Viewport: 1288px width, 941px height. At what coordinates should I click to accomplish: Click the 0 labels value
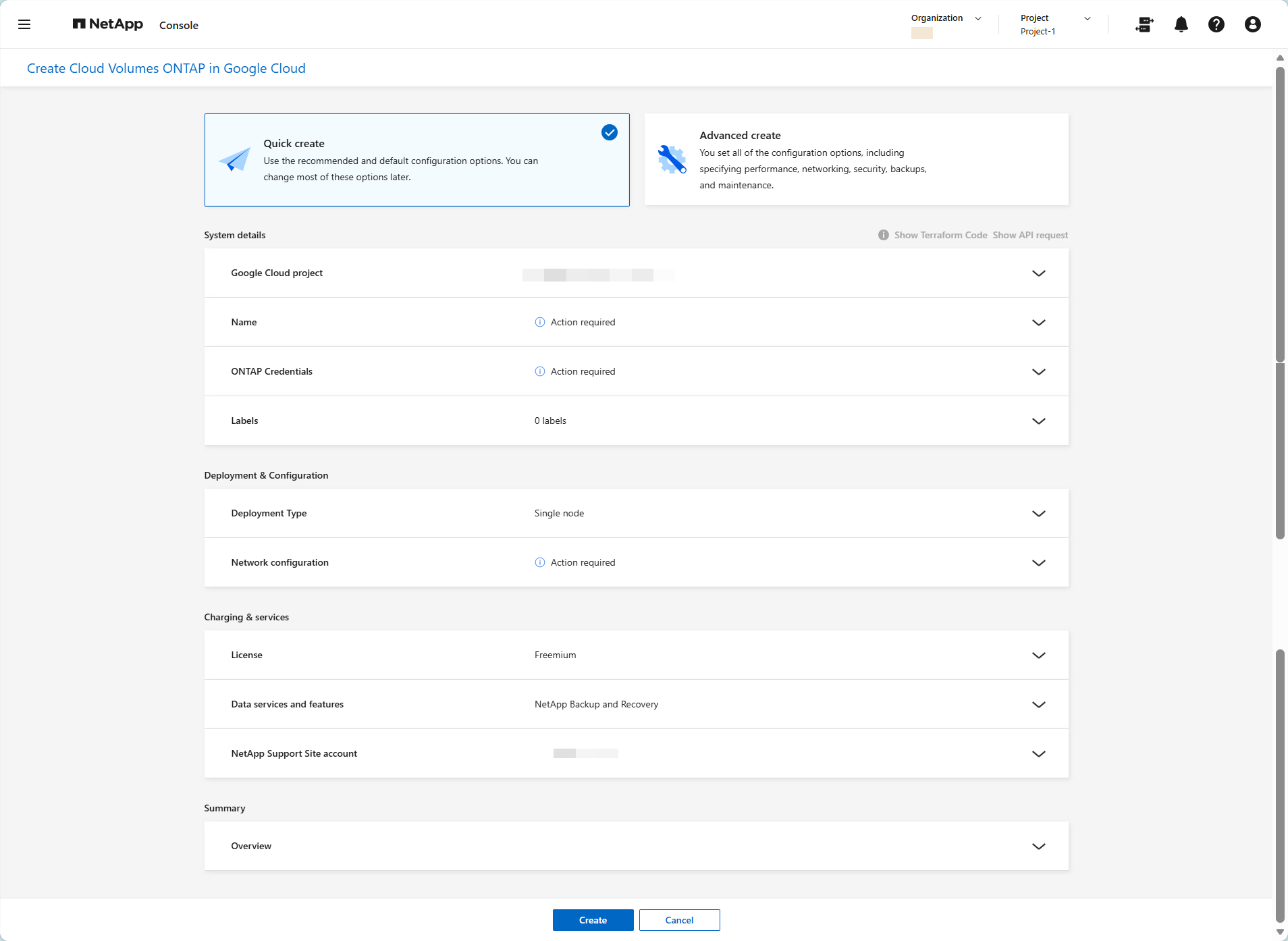coord(550,421)
